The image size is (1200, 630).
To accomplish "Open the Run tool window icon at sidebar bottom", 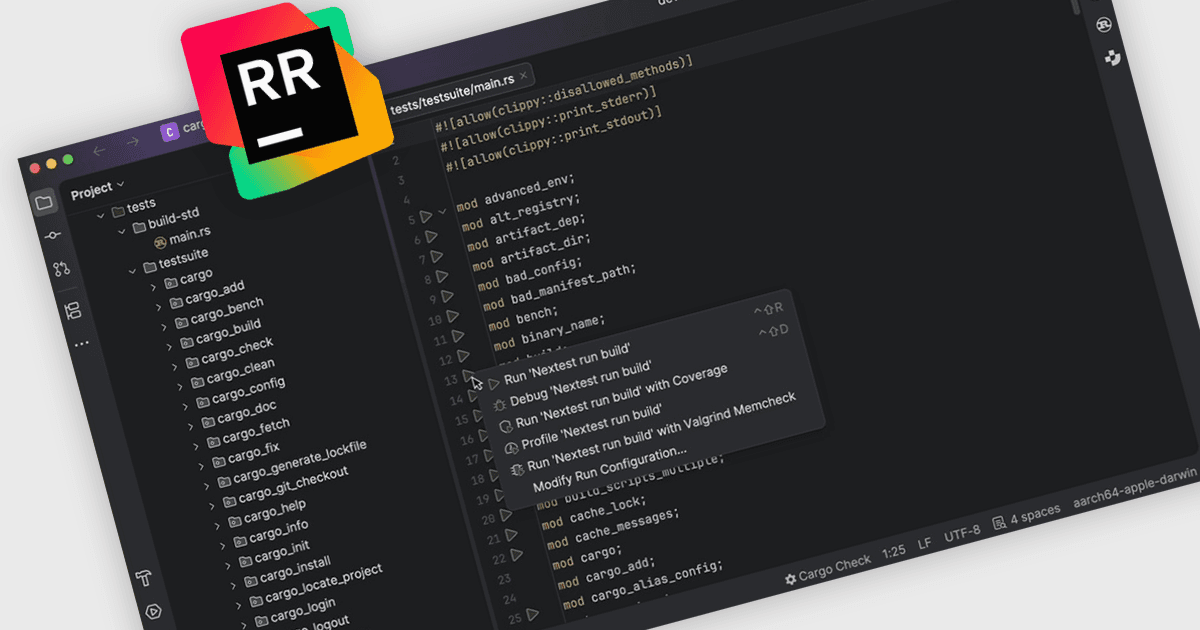I will [x=154, y=610].
